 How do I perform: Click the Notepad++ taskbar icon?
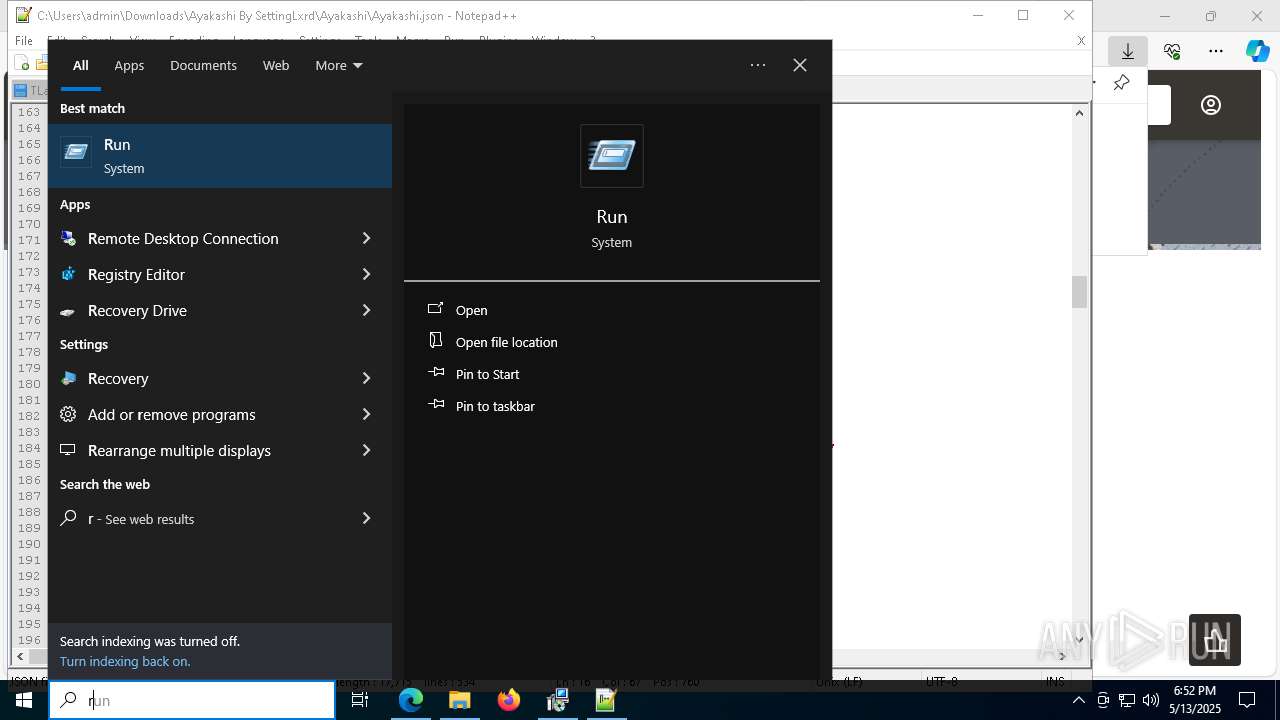(x=606, y=700)
